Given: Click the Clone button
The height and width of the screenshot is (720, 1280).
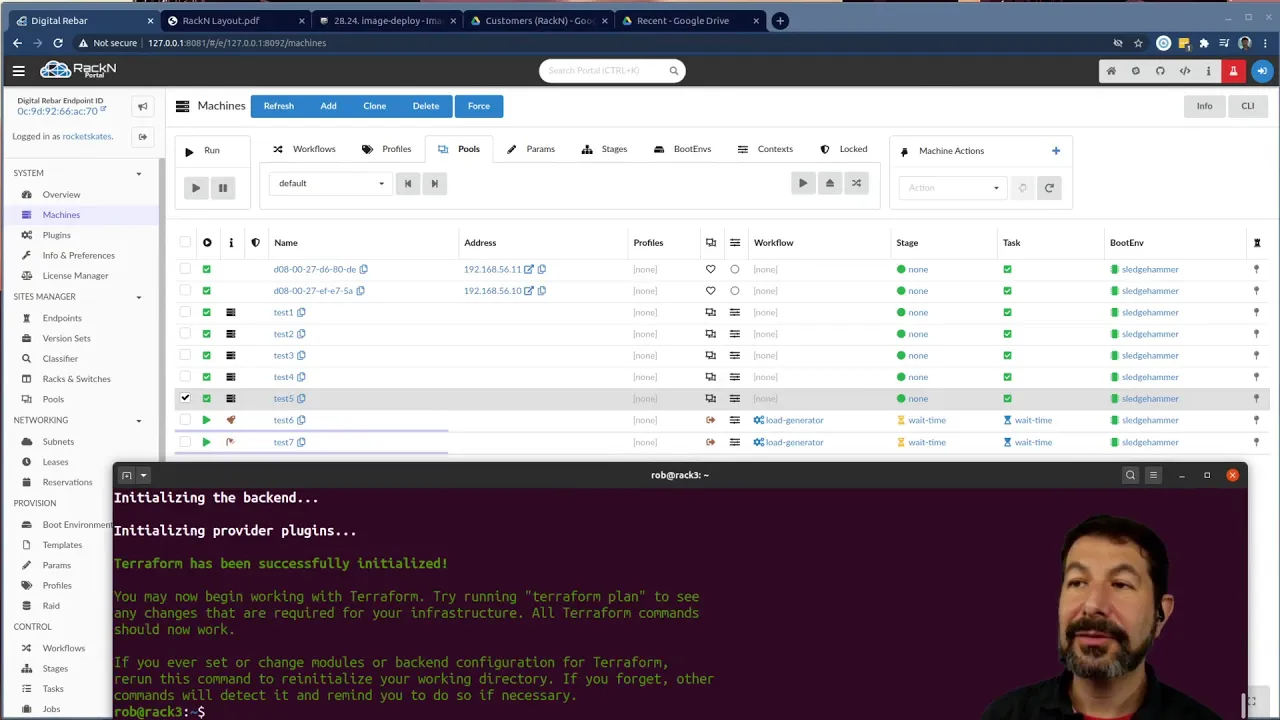Looking at the screenshot, I should [374, 106].
